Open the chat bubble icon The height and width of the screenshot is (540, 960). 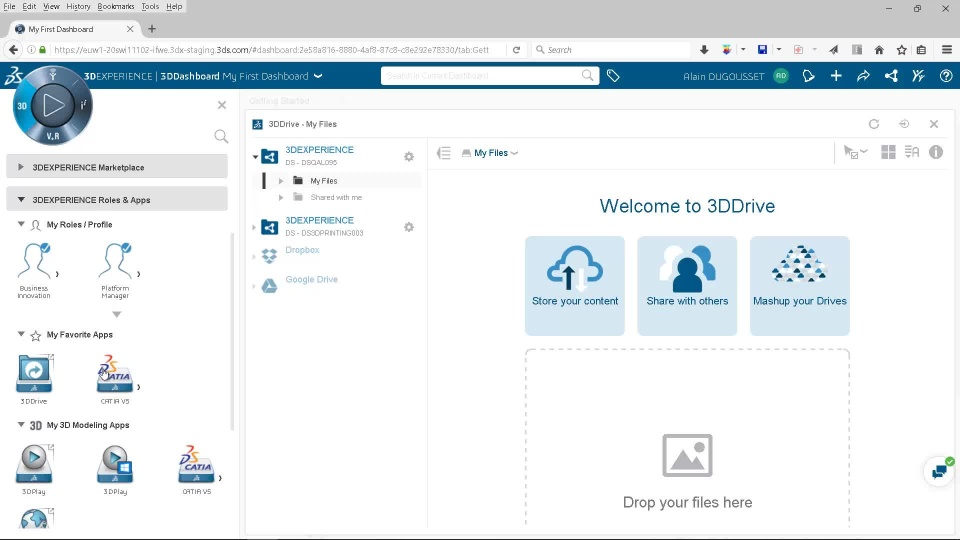click(x=939, y=471)
